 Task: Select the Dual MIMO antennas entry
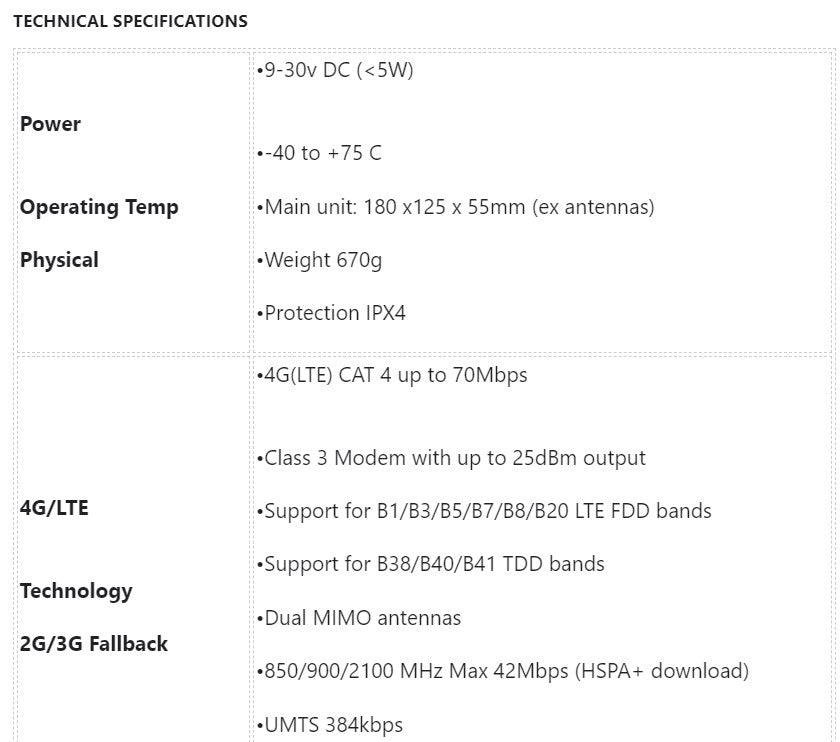point(359,618)
